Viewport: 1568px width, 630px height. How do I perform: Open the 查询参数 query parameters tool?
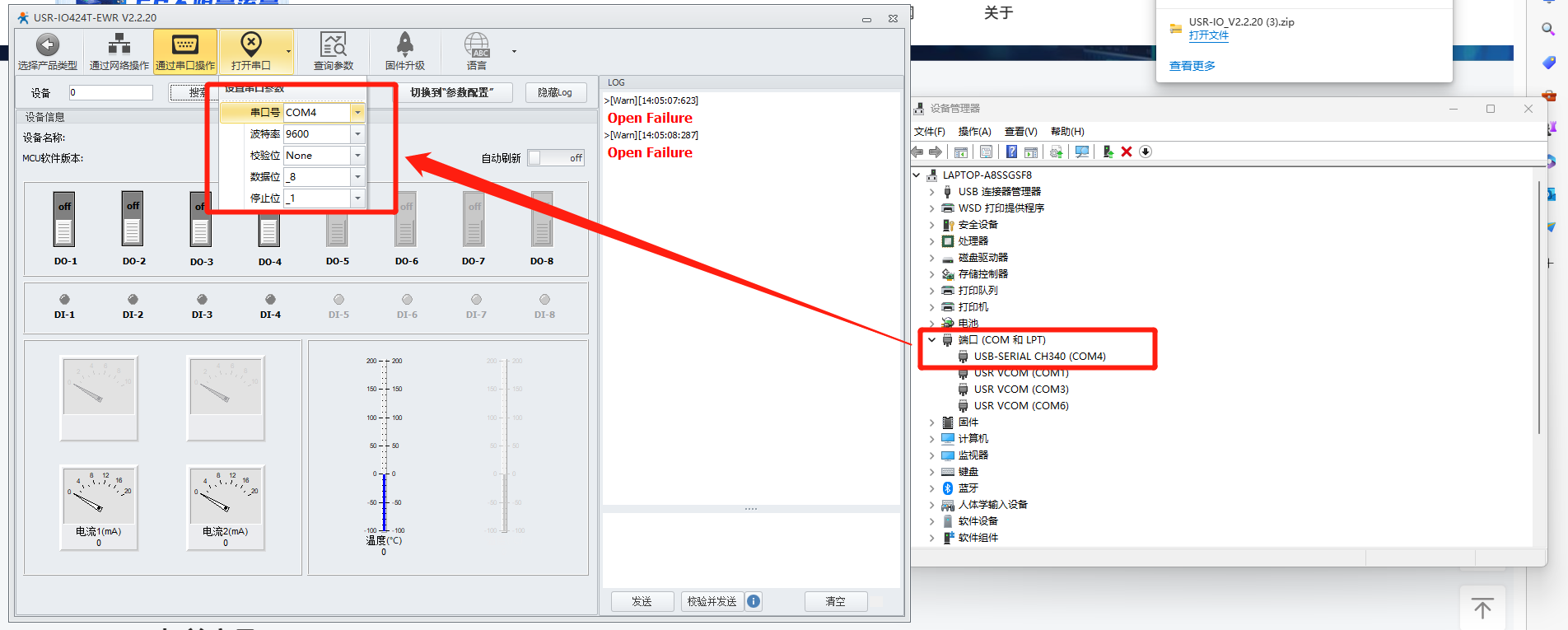coord(334,45)
